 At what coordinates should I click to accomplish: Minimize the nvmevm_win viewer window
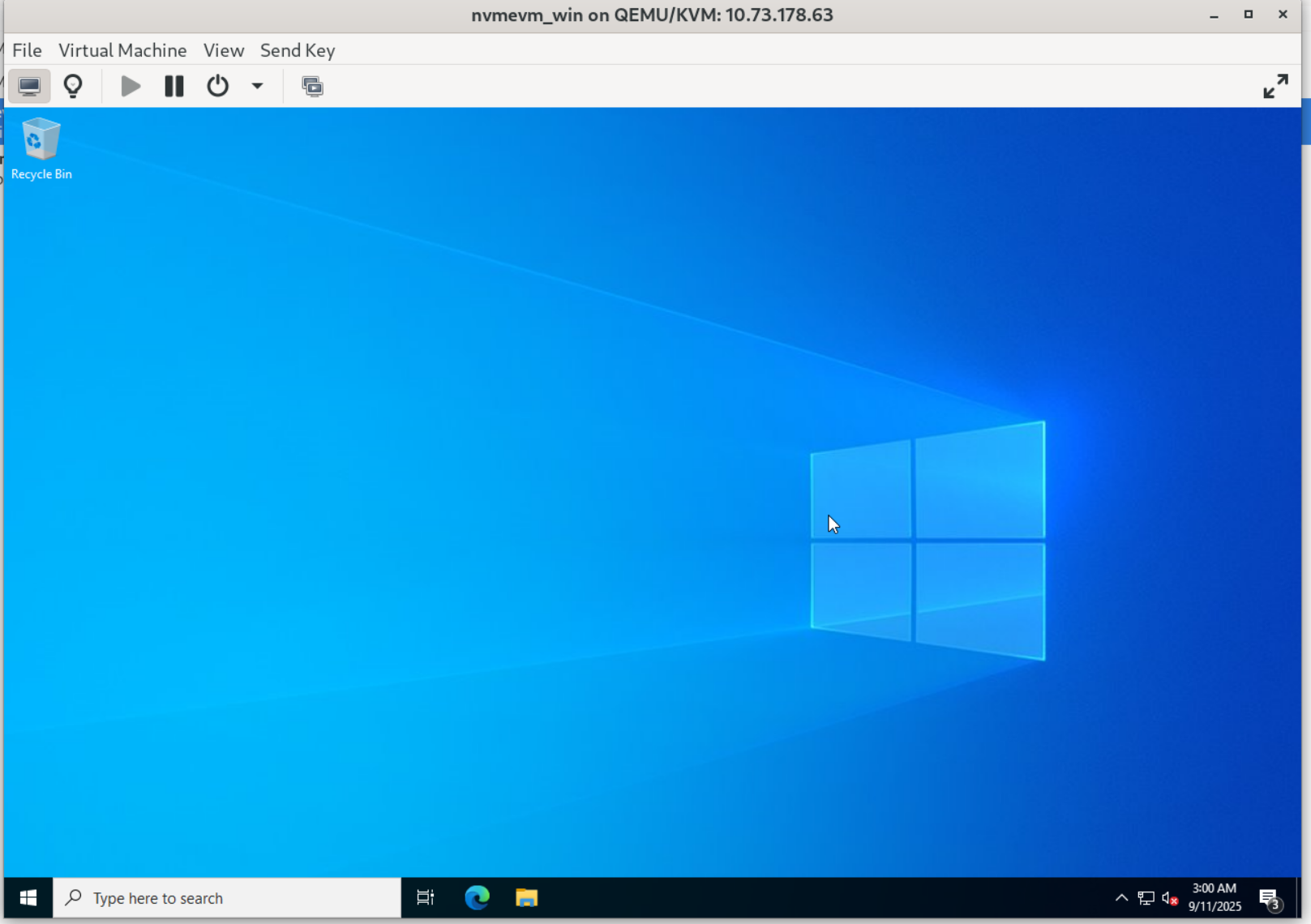click(1215, 15)
